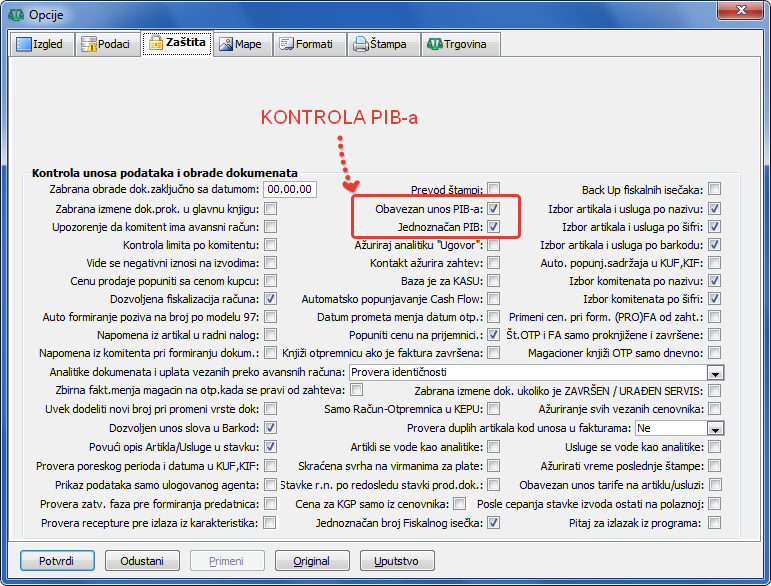Click the date field showing 00.00.00
The image size is (771, 586).
288,189
